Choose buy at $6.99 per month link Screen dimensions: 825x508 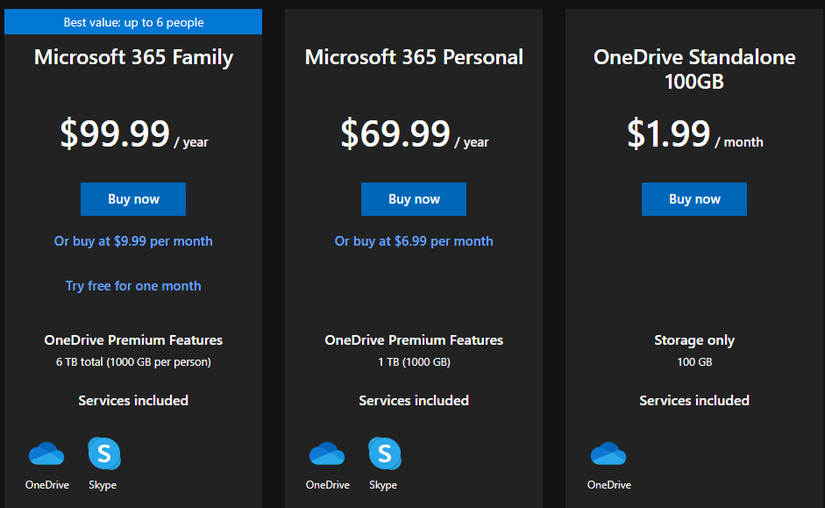point(414,241)
